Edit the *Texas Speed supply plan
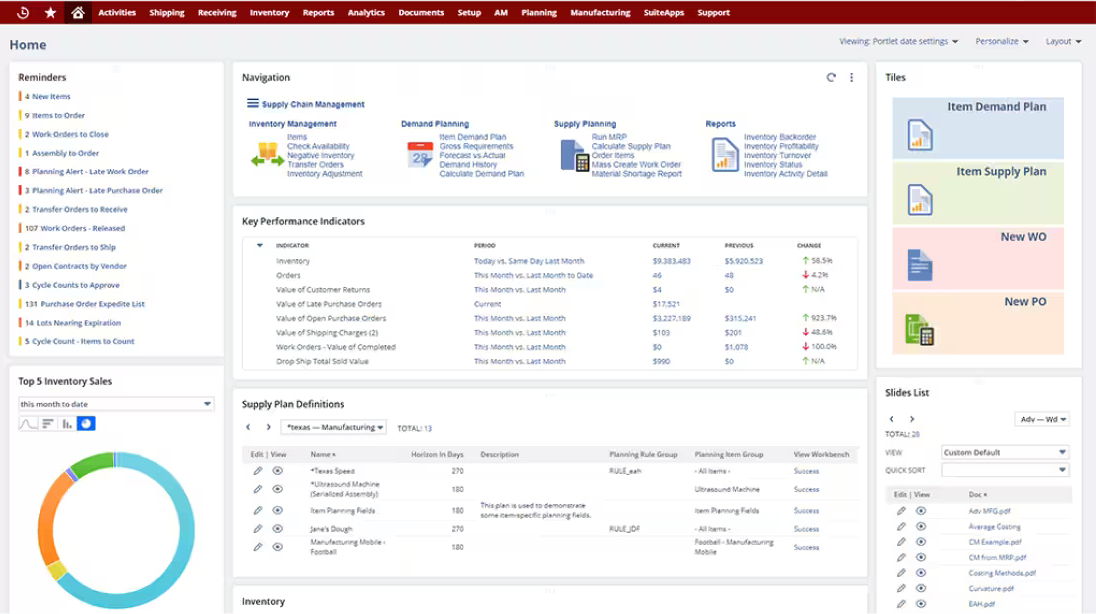 258,471
